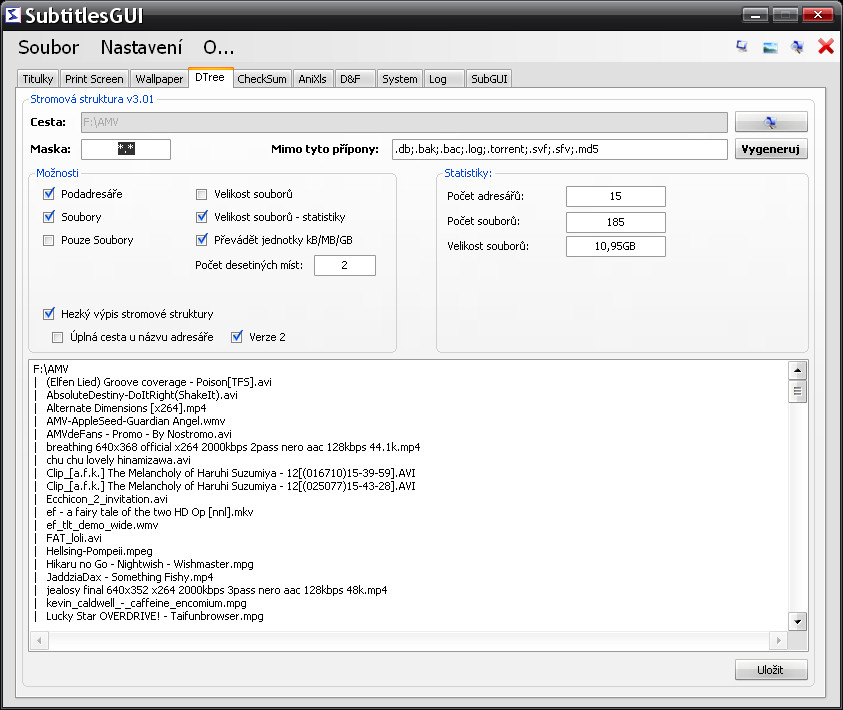Viewport: 843px width, 710px height.
Task: Click the red X icon in toolbar
Action: pos(826,47)
